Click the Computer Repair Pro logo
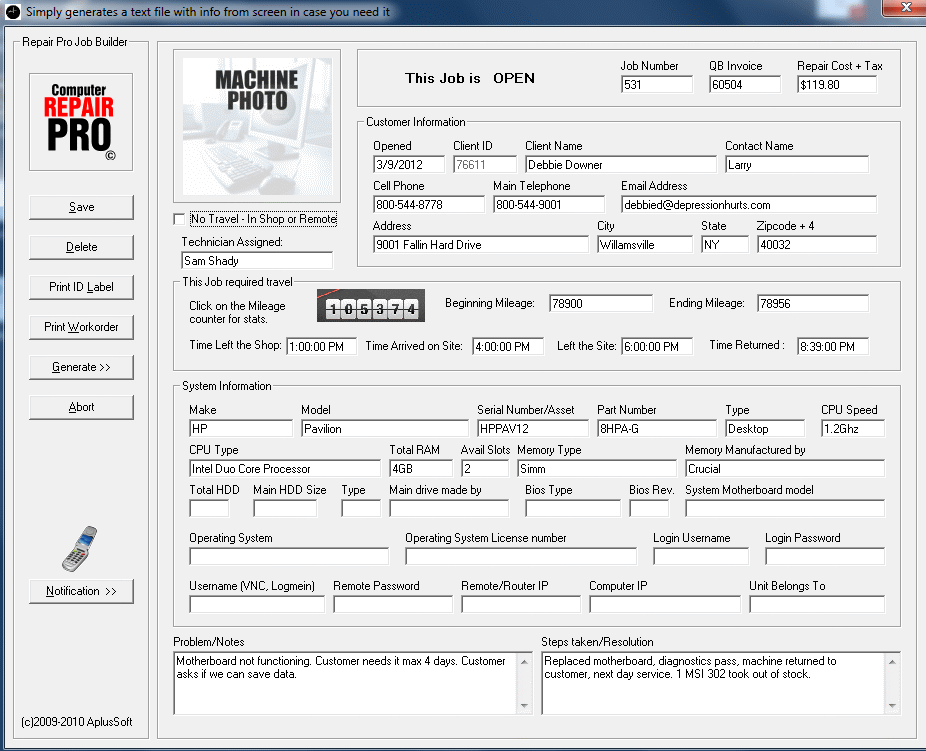 pos(81,121)
